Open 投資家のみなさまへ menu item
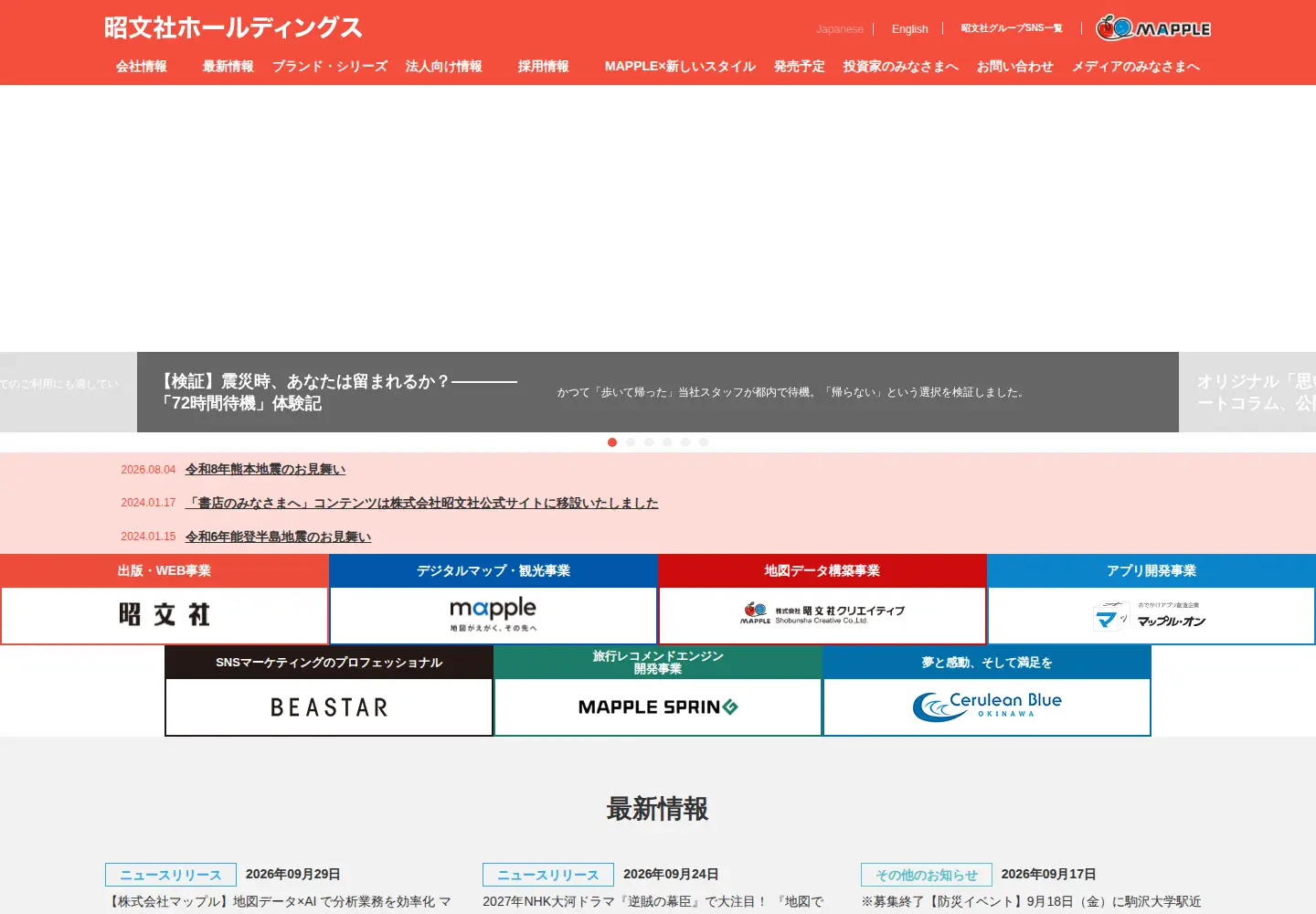The height and width of the screenshot is (914, 1316). tap(901, 66)
